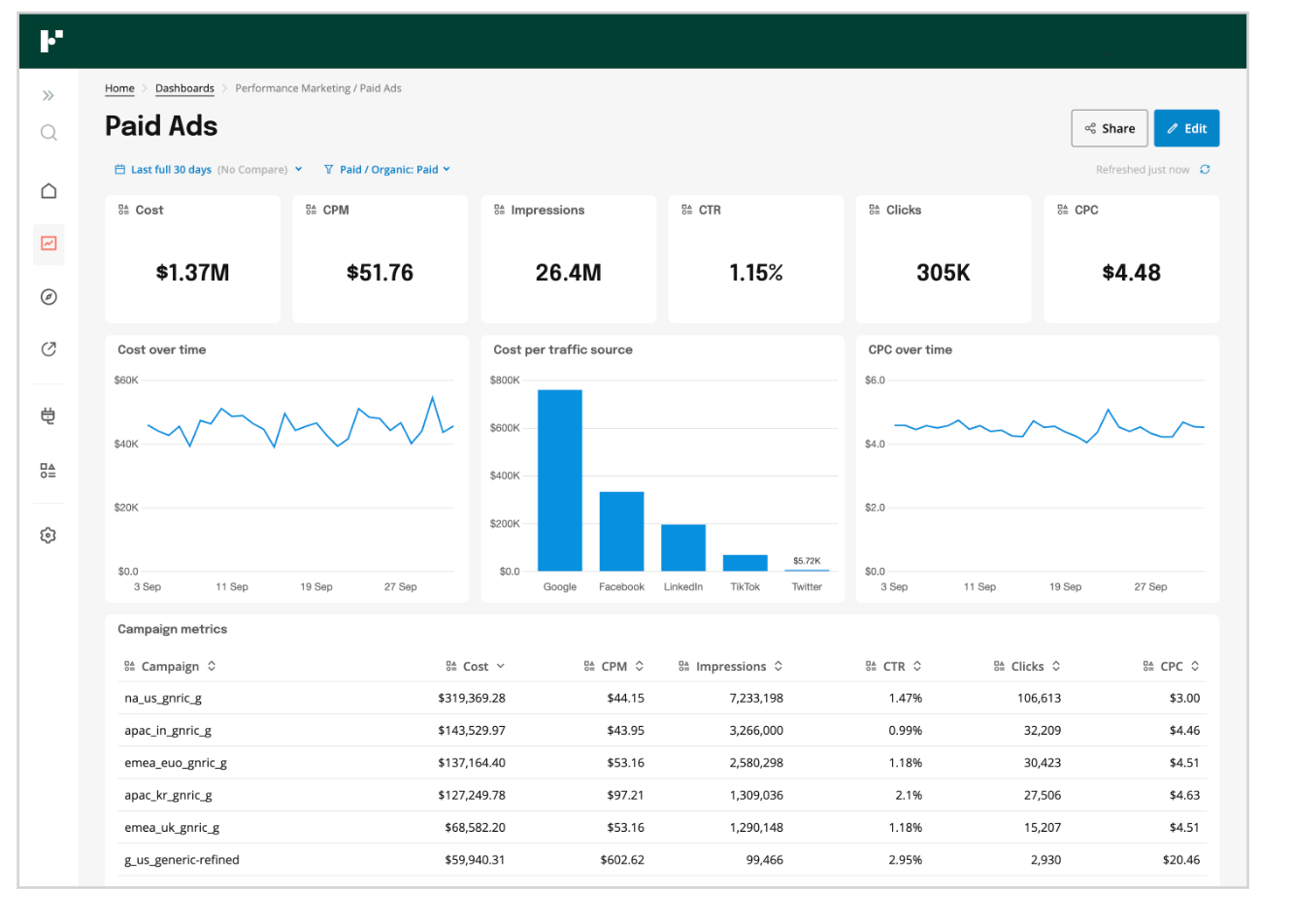The height and width of the screenshot is (924, 1293).
Task: Click the 305K Clicks value
Action: point(944,273)
